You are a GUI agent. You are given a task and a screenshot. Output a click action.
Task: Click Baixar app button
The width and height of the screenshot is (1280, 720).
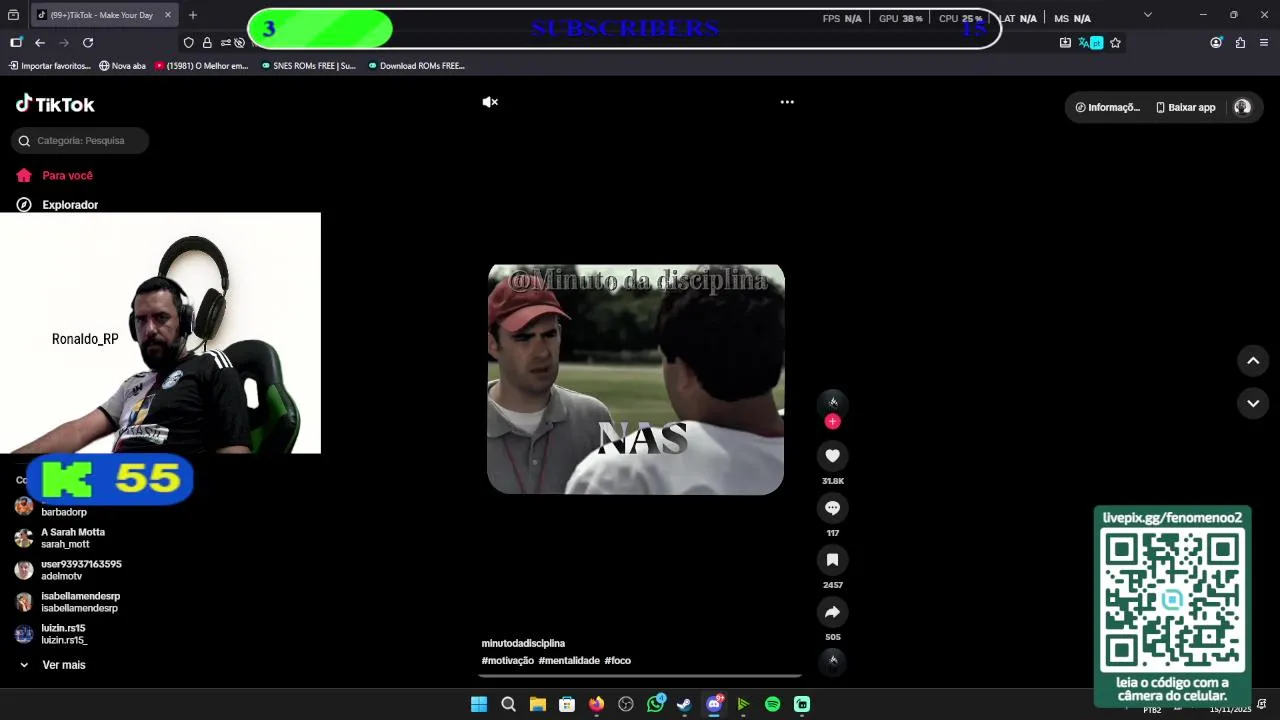pos(1186,107)
